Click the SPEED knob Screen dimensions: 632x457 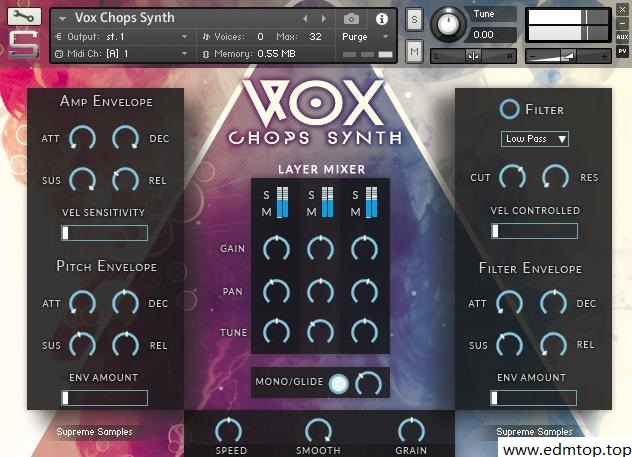pyautogui.click(x=229, y=431)
